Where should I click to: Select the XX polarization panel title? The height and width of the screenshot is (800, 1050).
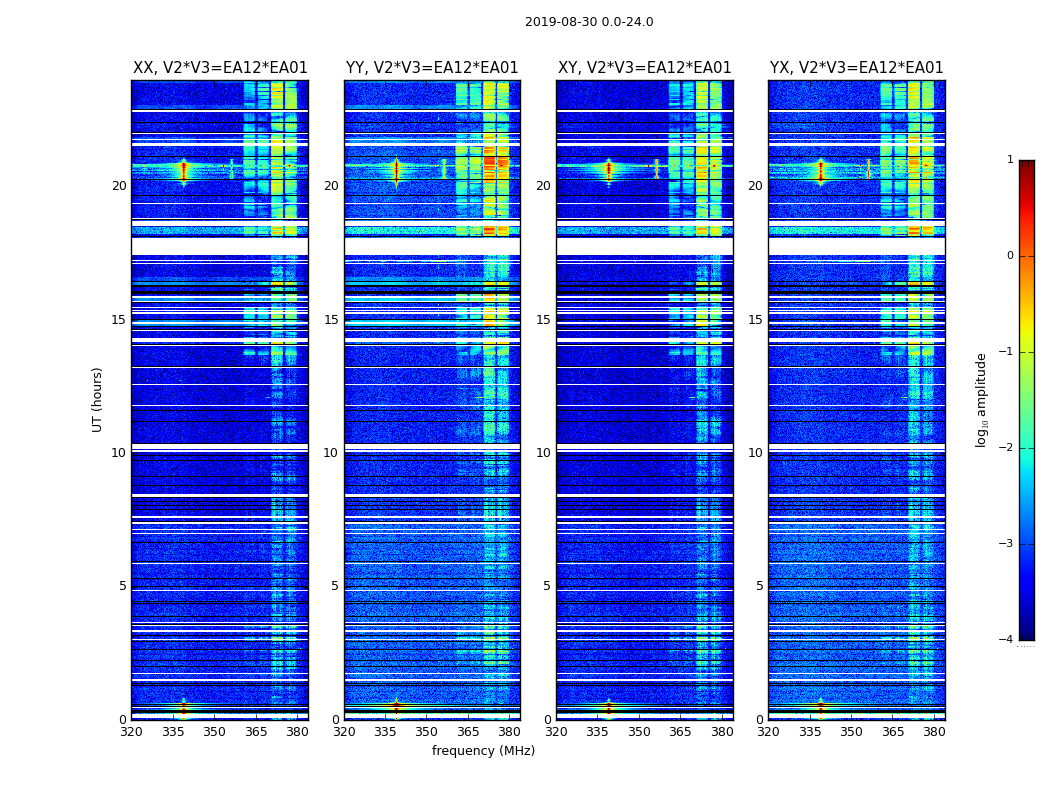[220, 68]
